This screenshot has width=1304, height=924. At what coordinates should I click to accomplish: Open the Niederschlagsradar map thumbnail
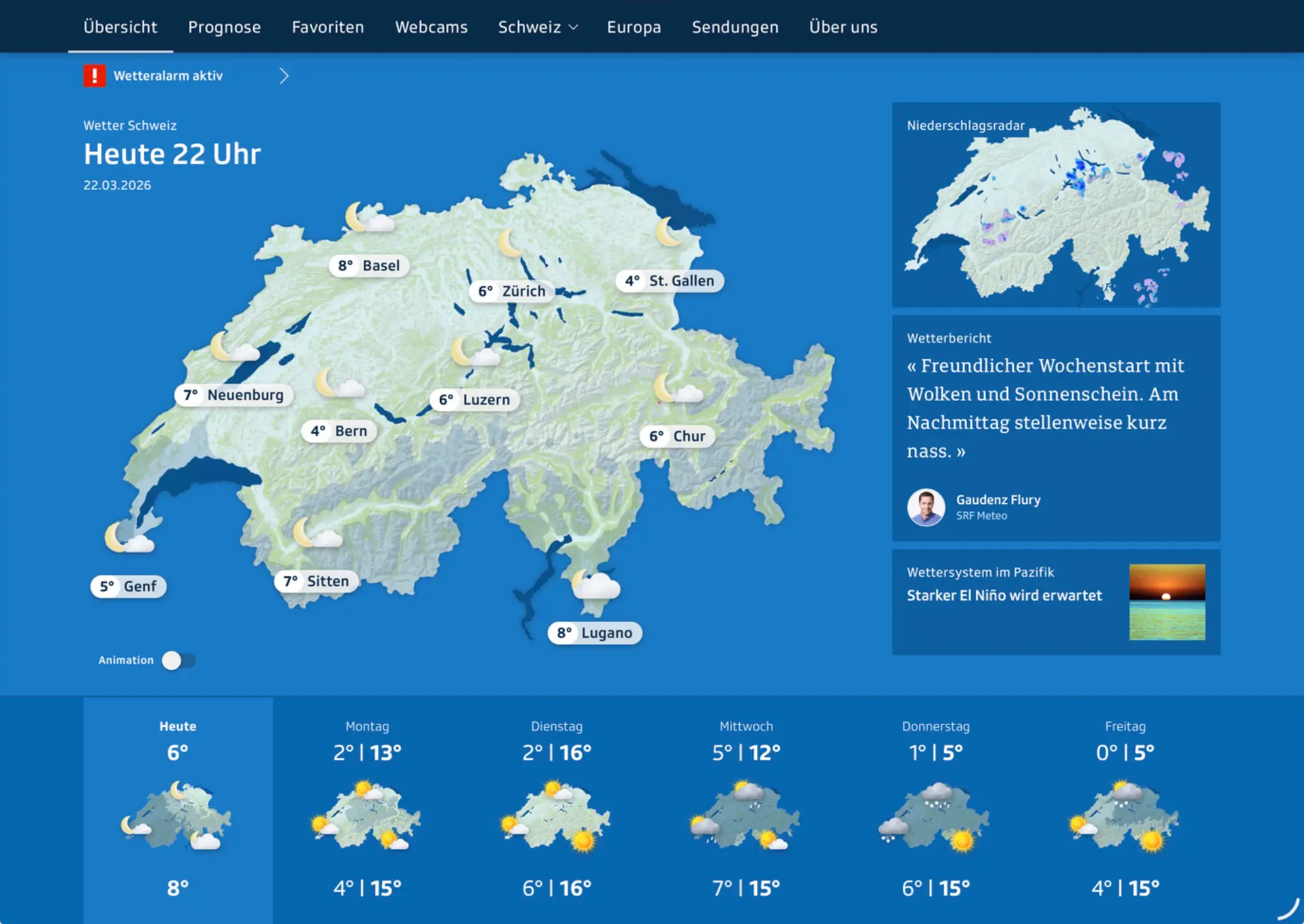coord(1056,205)
